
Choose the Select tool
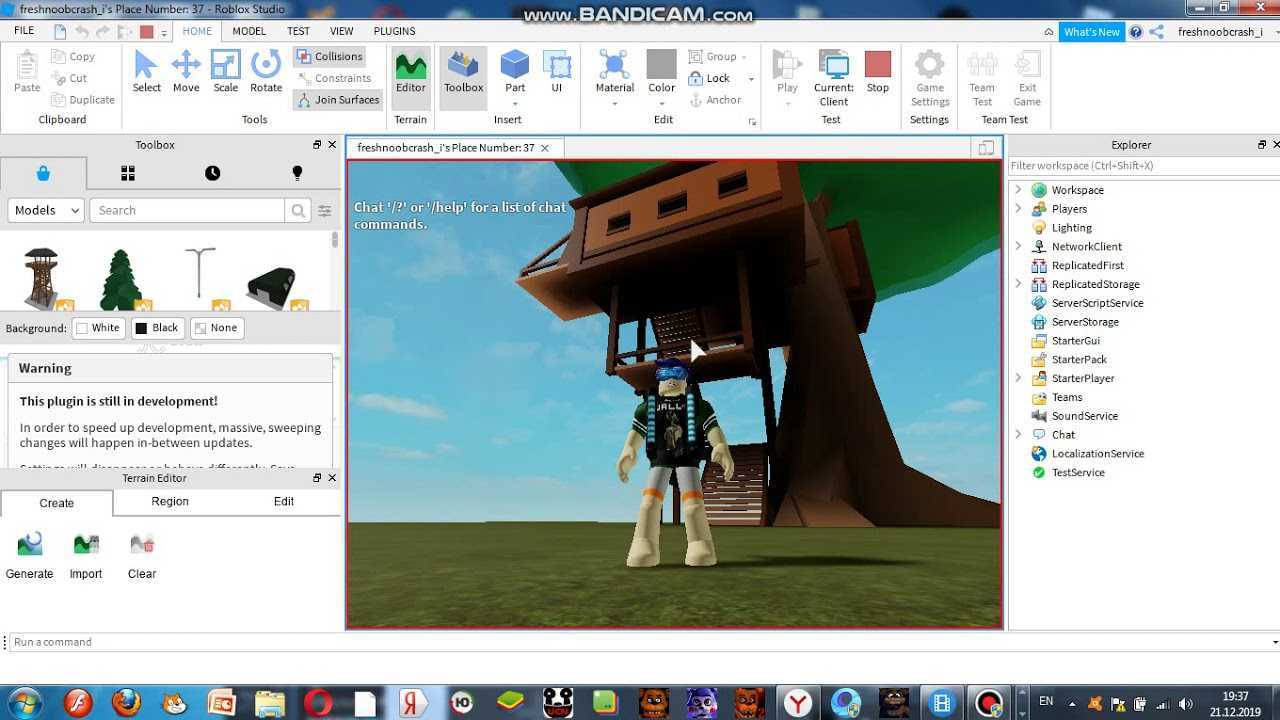pos(146,72)
